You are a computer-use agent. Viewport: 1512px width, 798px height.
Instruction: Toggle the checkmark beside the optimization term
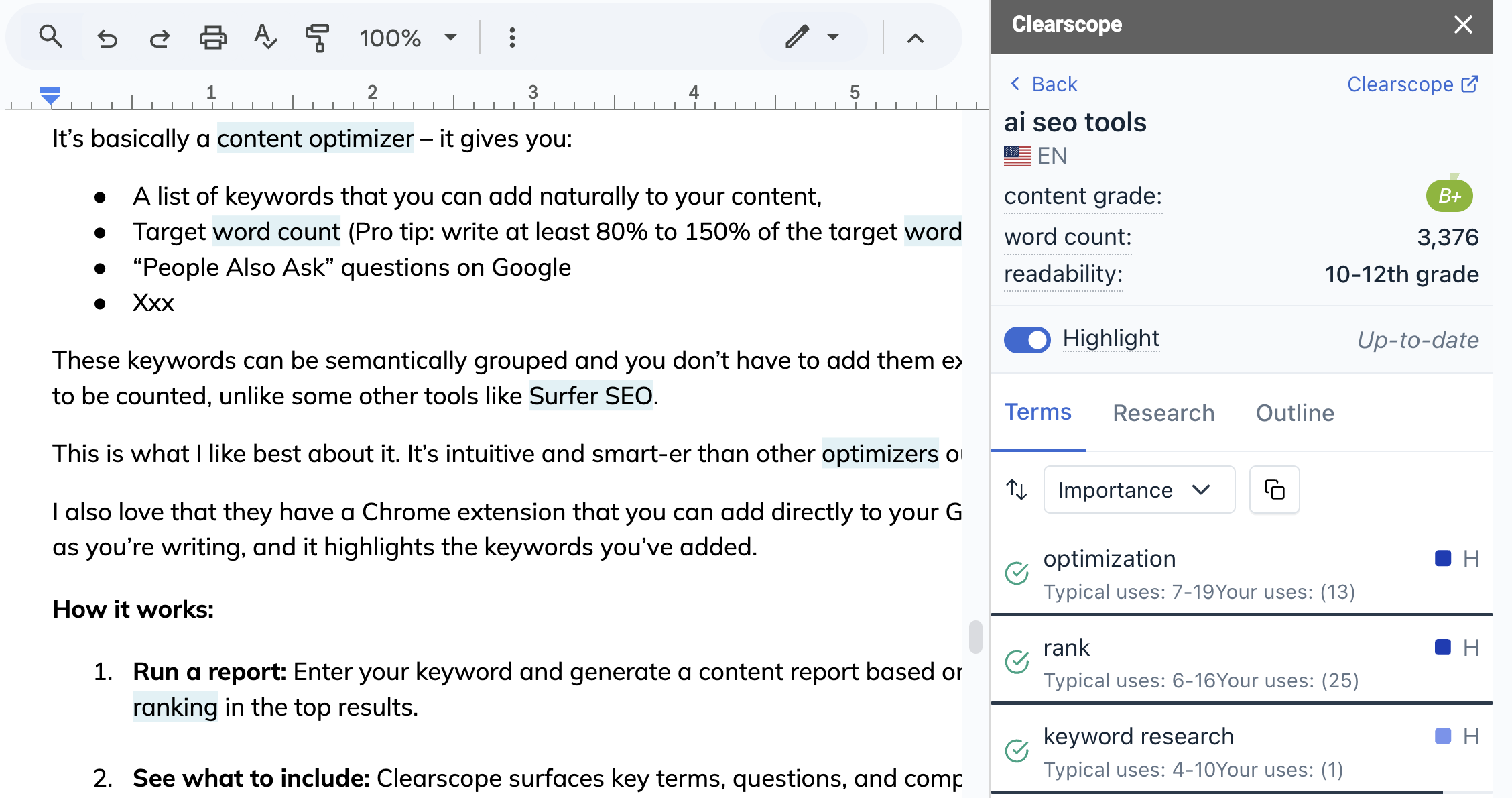tap(1016, 573)
